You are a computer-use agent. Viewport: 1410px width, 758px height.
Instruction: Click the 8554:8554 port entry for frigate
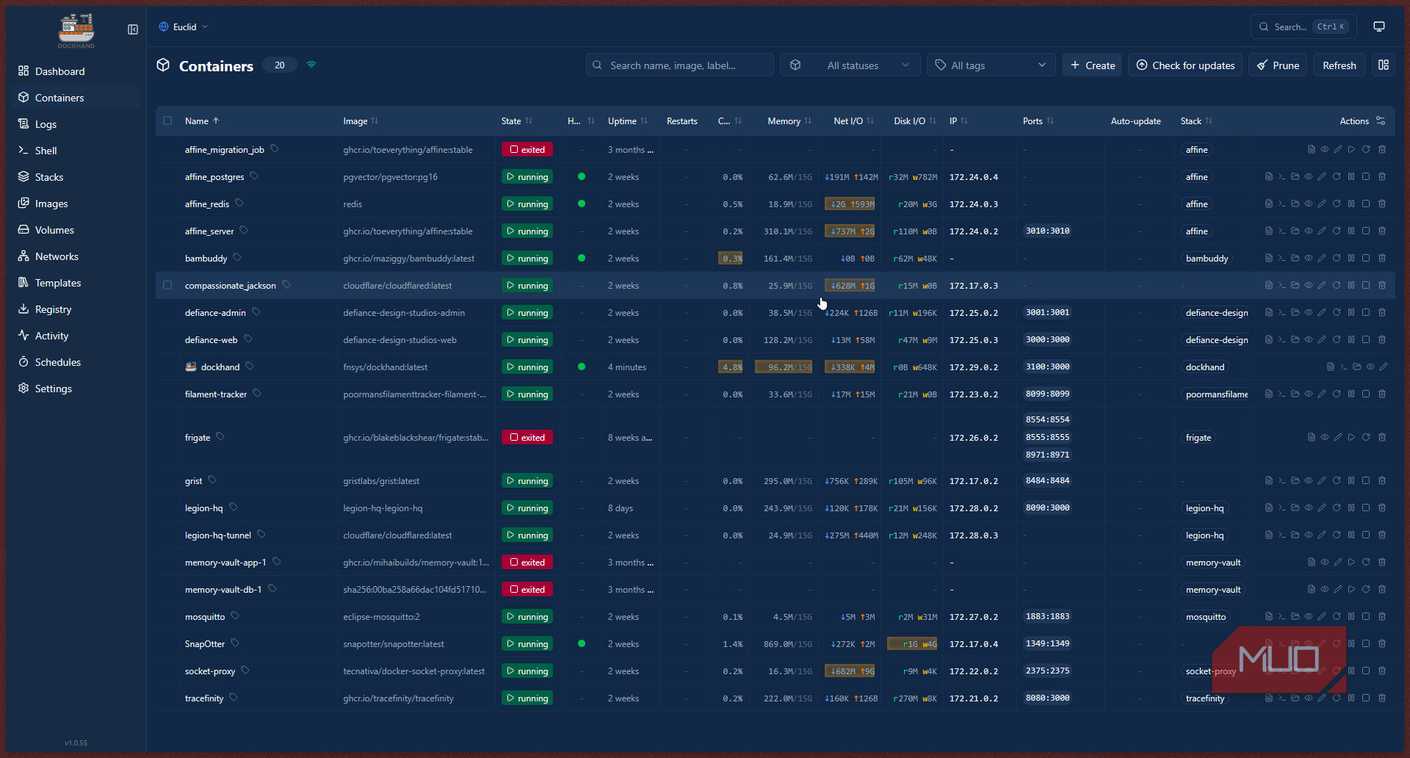[1048, 419]
